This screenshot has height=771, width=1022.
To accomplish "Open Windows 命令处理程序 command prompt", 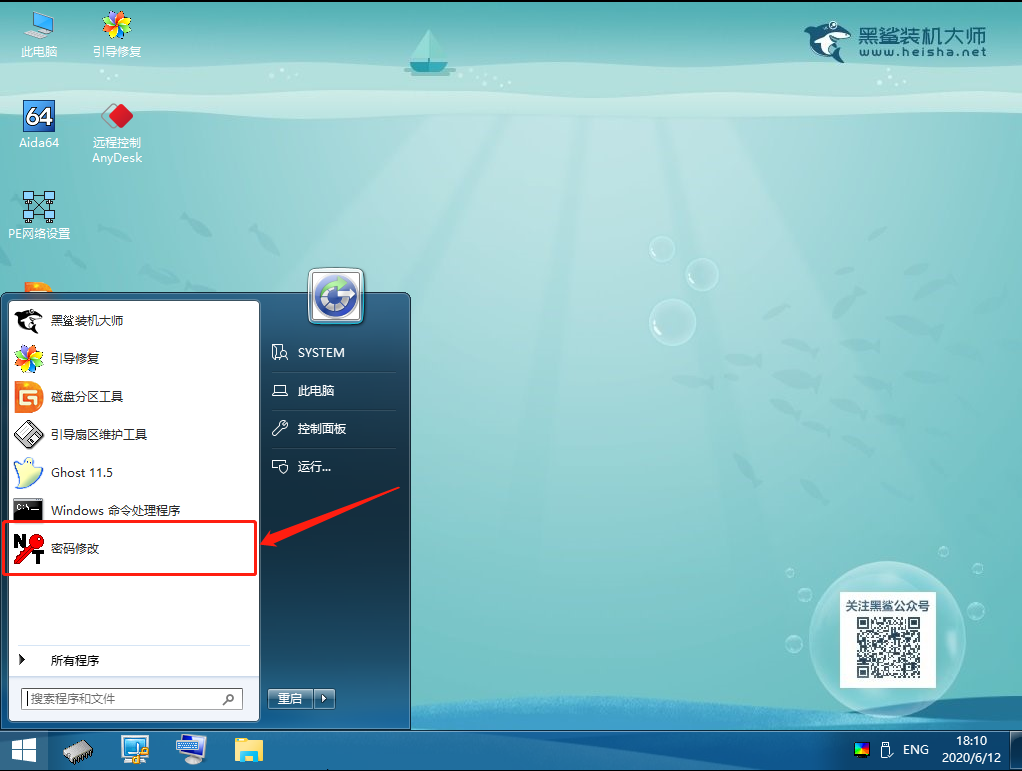I will 114,511.
